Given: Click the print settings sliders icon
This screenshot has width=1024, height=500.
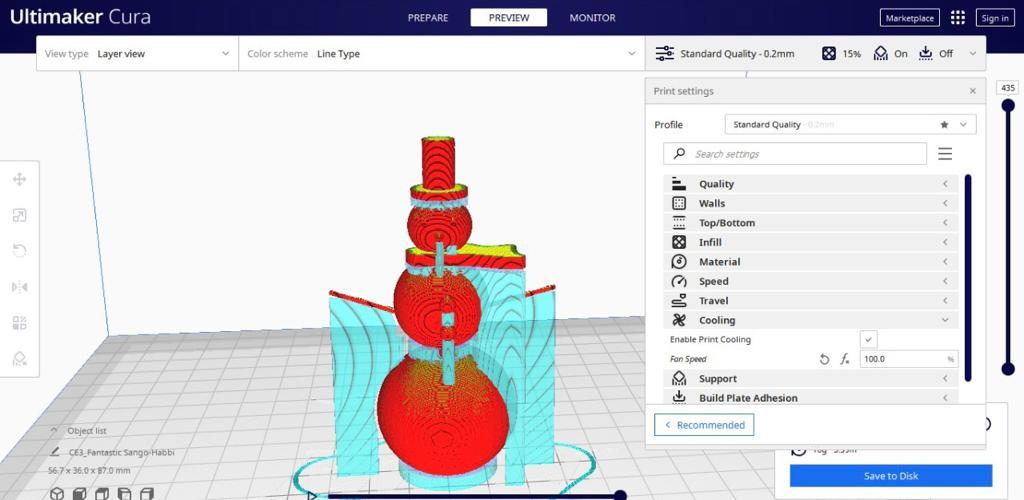Looking at the screenshot, I should [x=665, y=54].
